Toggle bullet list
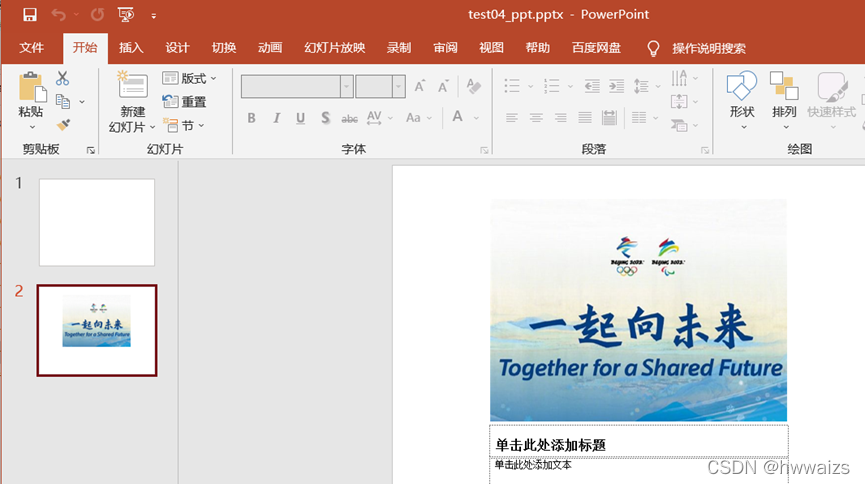 [512, 86]
